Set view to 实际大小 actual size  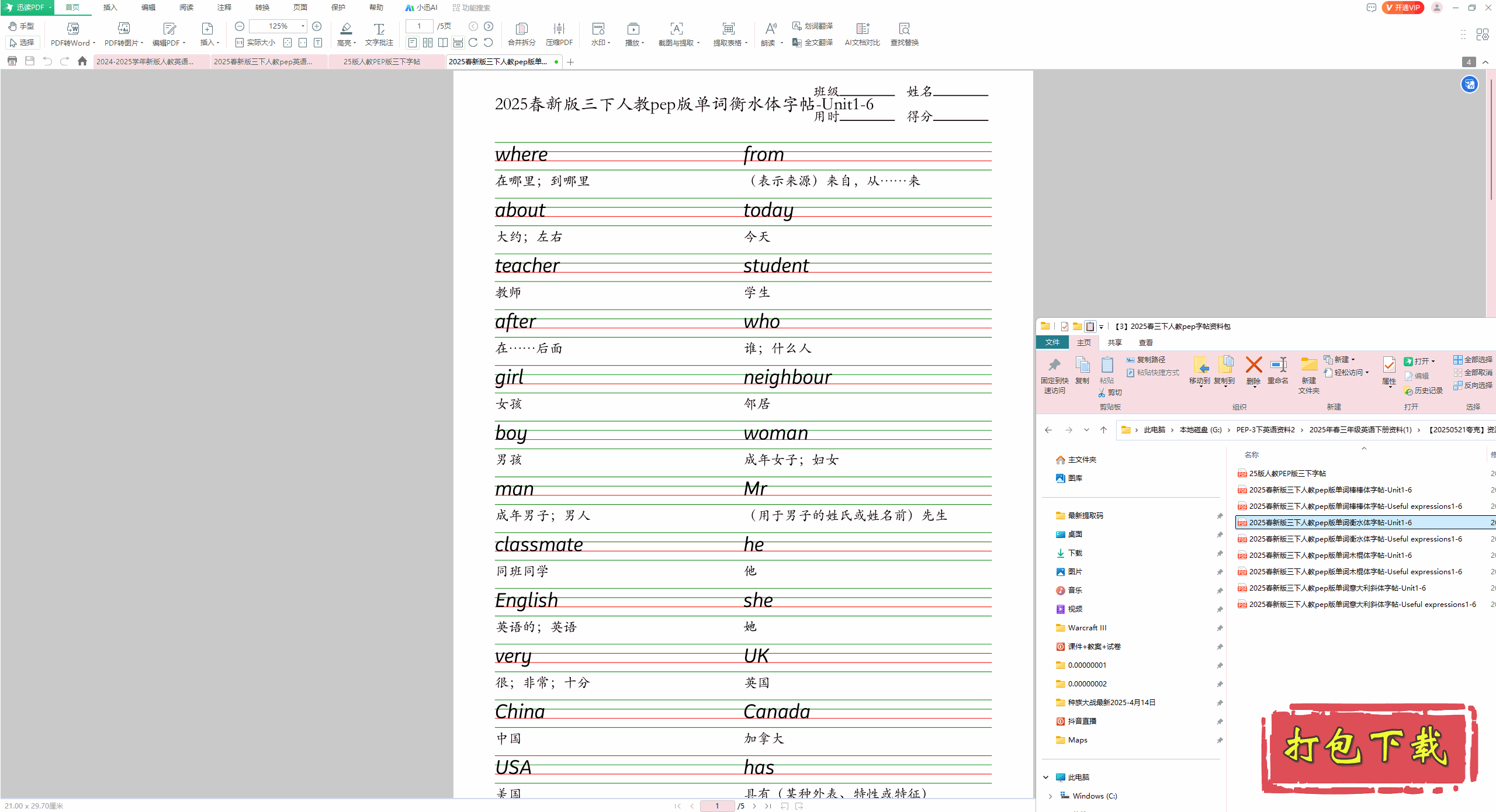pos(255,43)
